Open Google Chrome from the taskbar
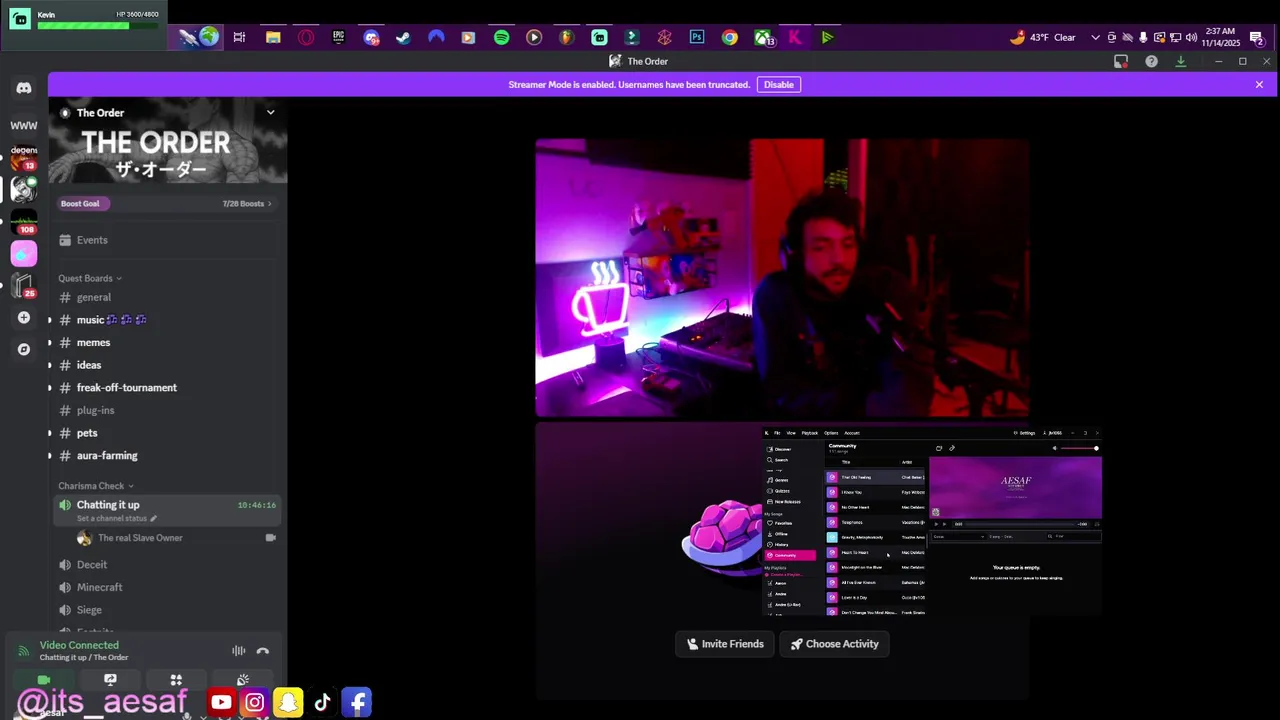 (730, 37)
